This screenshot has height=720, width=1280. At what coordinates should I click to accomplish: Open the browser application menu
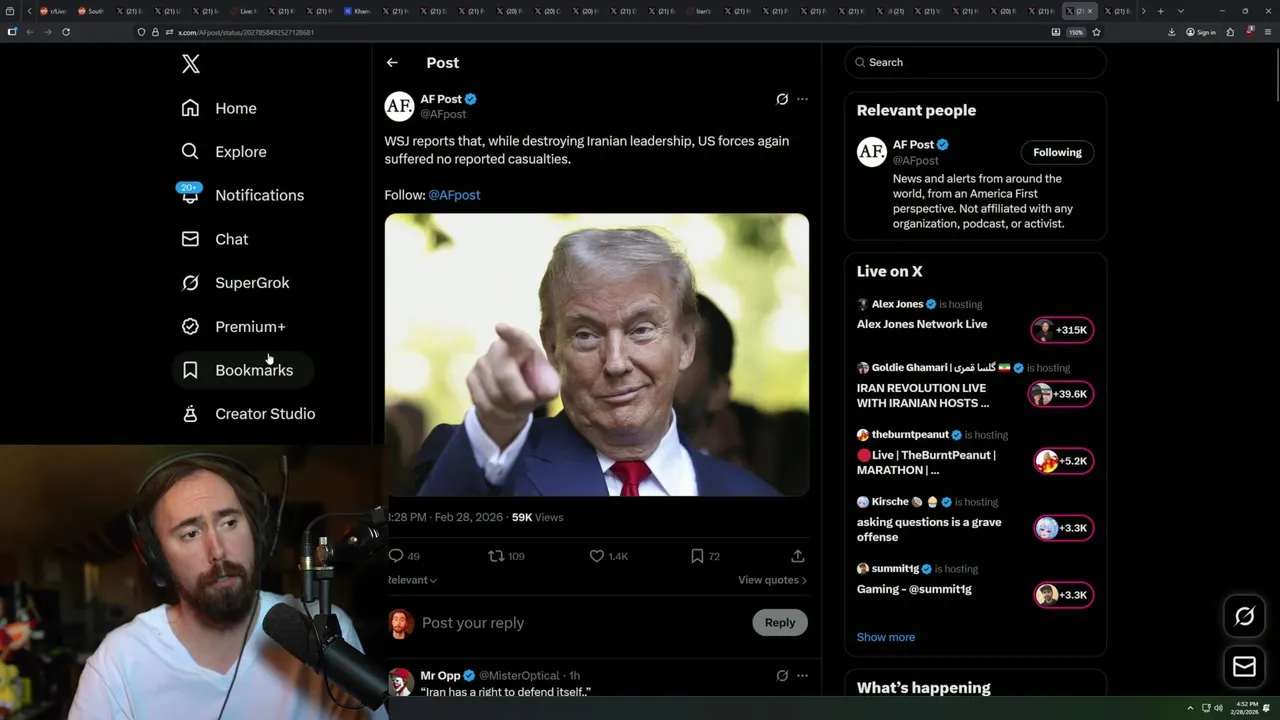[1266, 32]
